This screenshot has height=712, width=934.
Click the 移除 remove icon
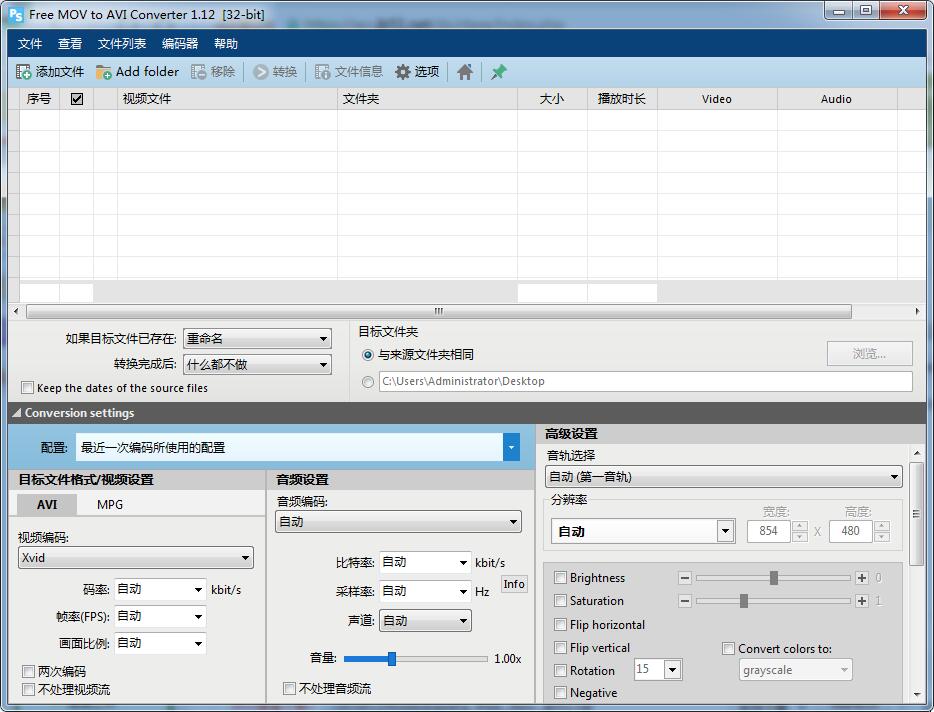[x=198, y=72]
